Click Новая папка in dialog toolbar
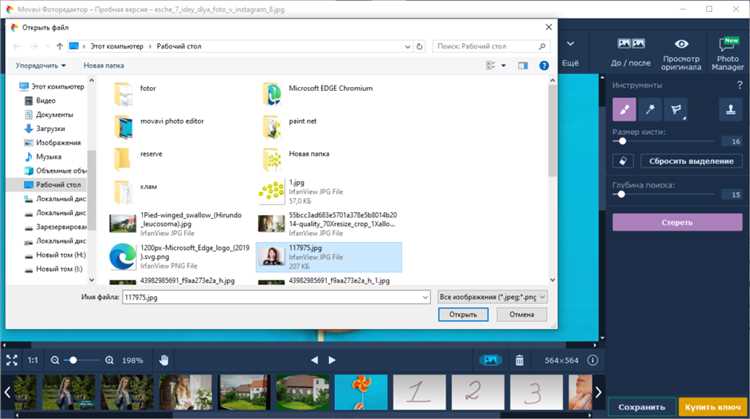750x419 pixels. (x=105, y=65)
